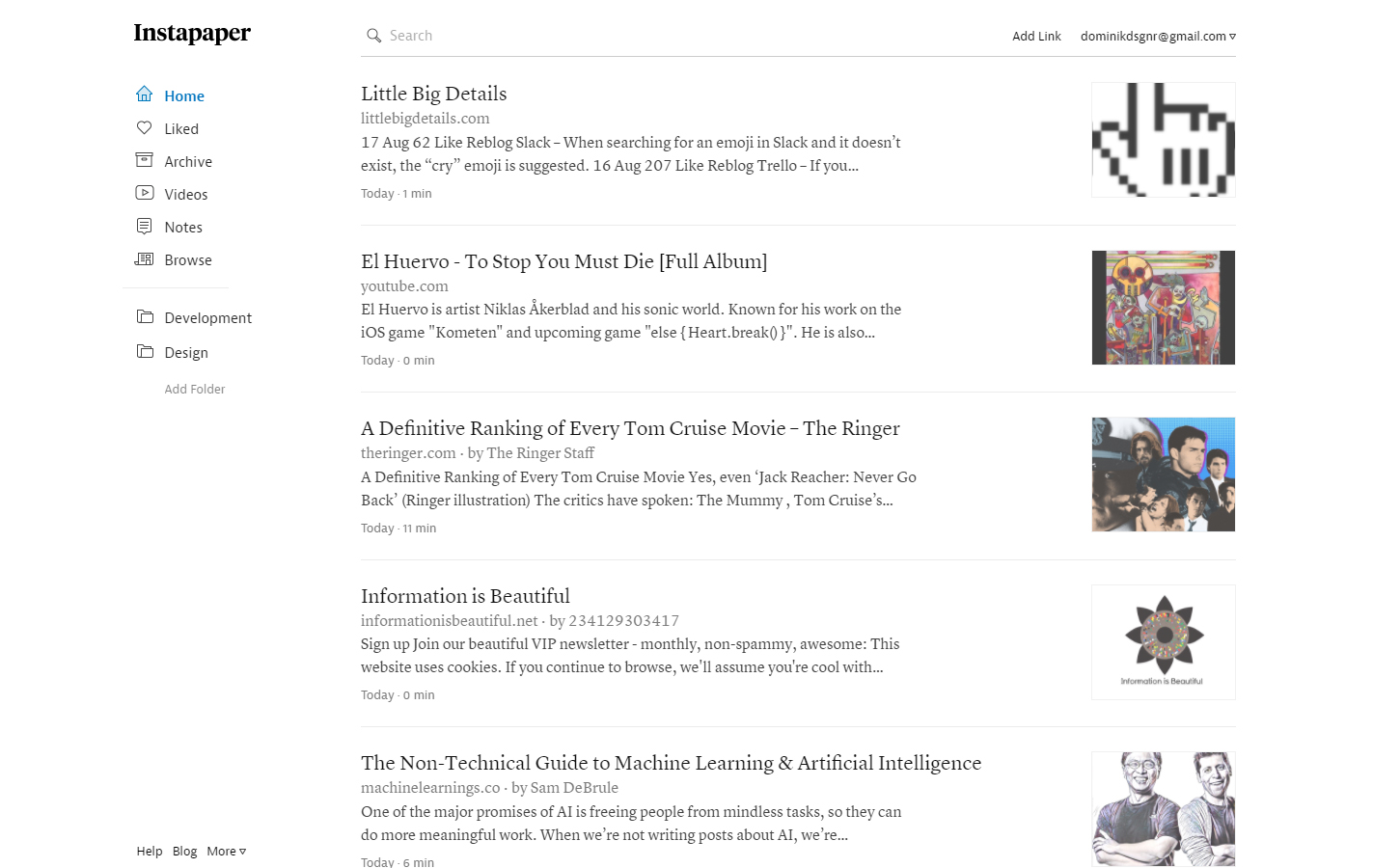
Task: Expand the More menu in footer
Action: tap(227, 851)
